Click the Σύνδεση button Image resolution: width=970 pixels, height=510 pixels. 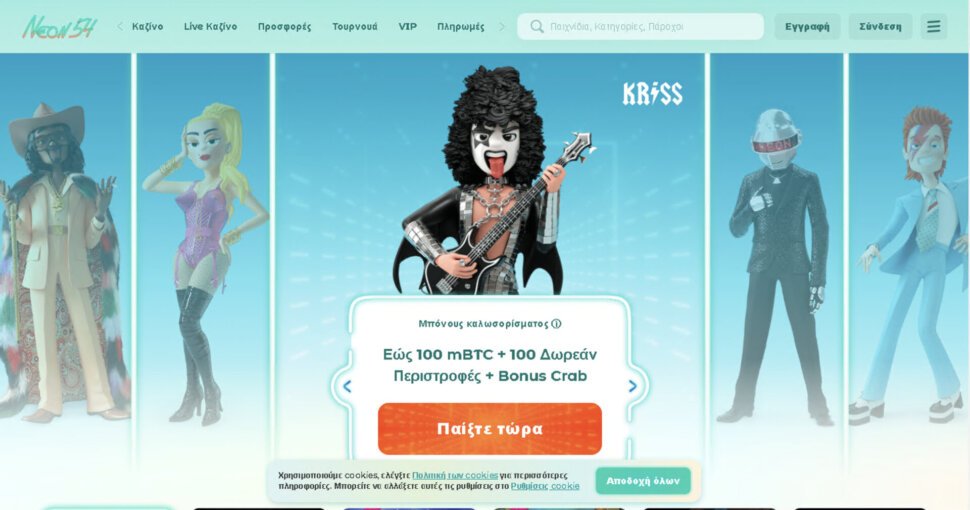pos(880,27)
